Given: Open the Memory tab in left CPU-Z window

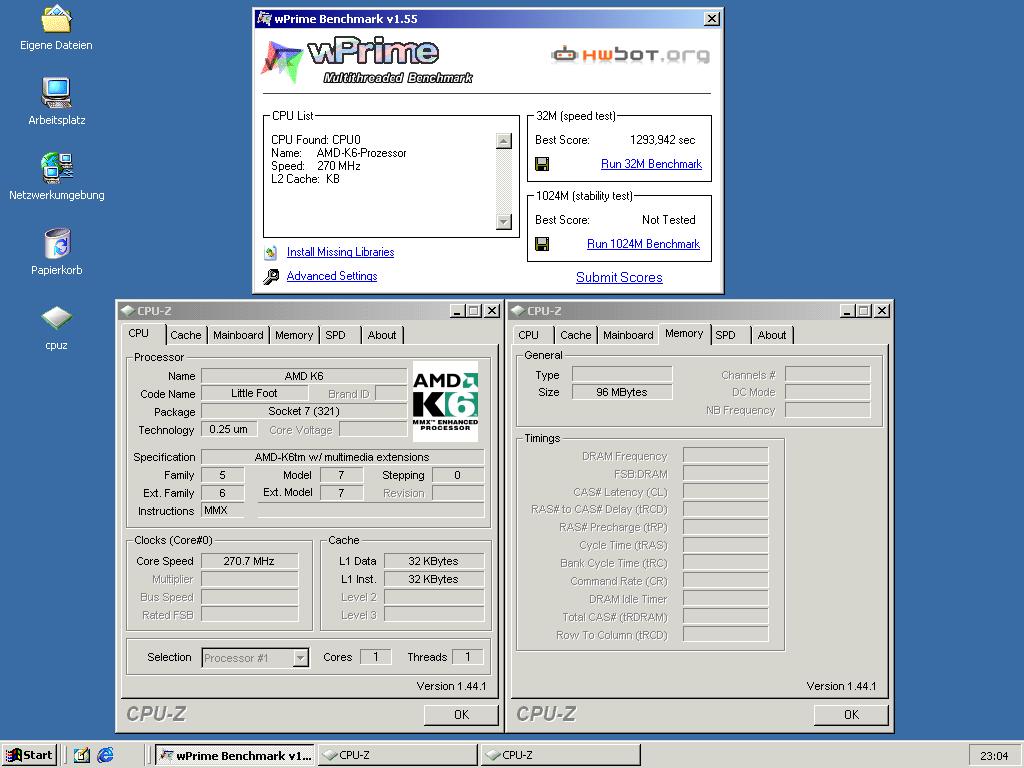Looking at the screenshot, I should tap(294, 335).
